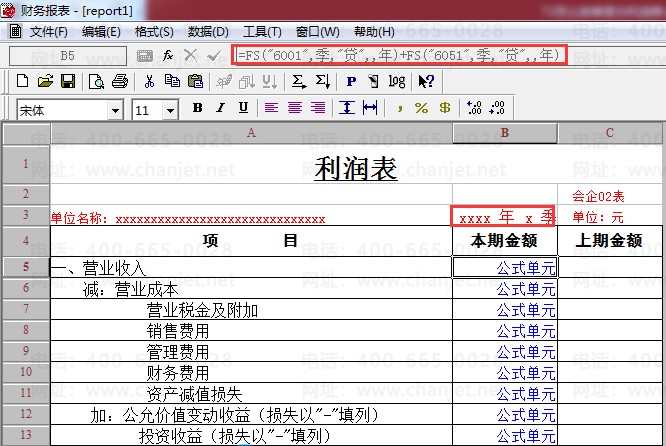Click the New file icon

(23, 81)
